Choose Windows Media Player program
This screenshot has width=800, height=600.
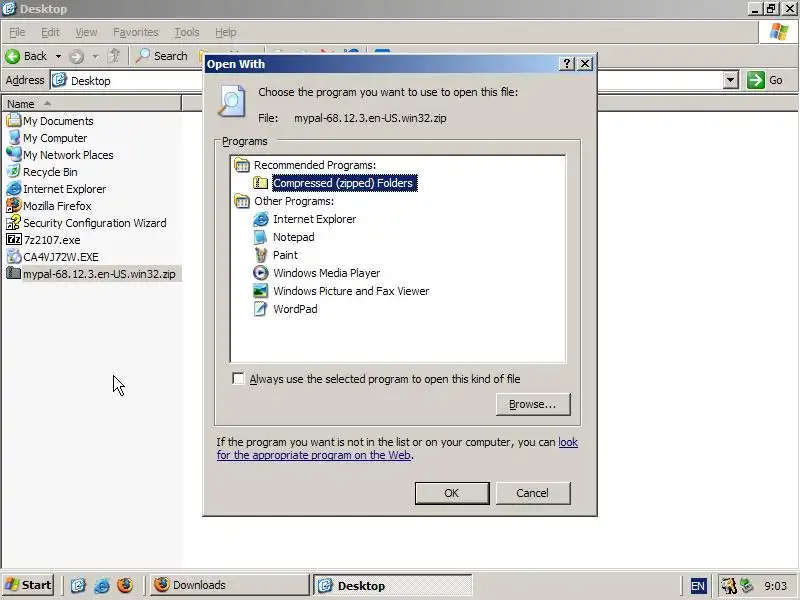tap(327, 273)
